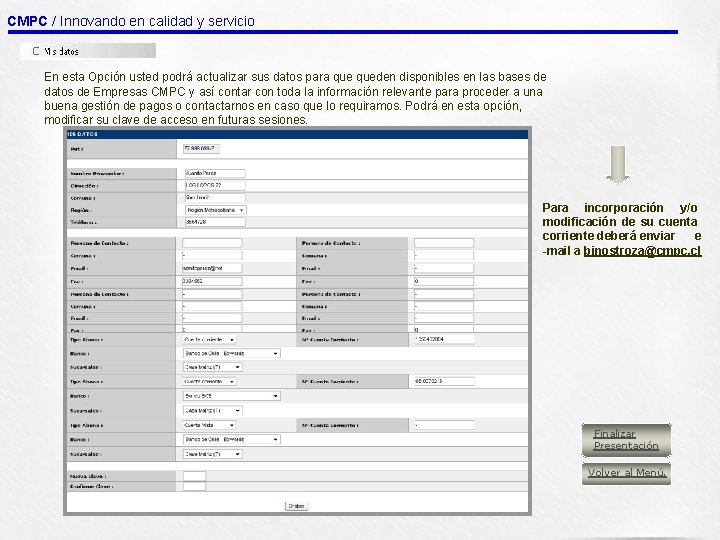Click the Volver al Menú button
Image resolution: width=720 pixels, height=540 pixels.
pos(626,473)
